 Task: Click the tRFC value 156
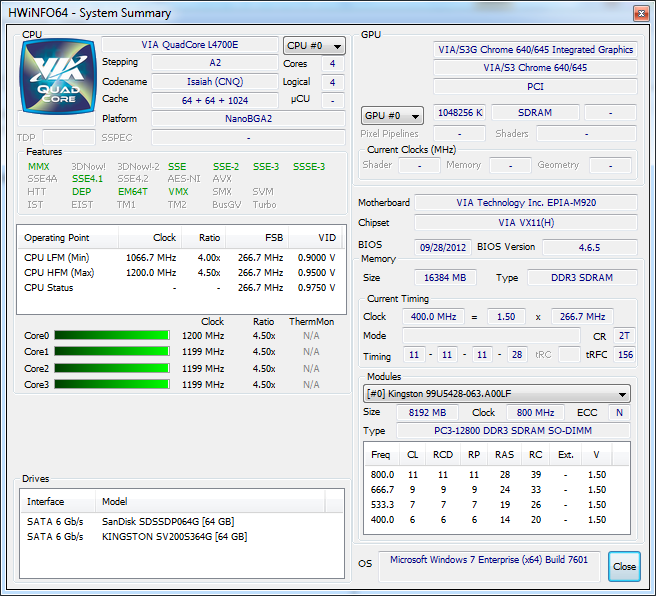625,355
